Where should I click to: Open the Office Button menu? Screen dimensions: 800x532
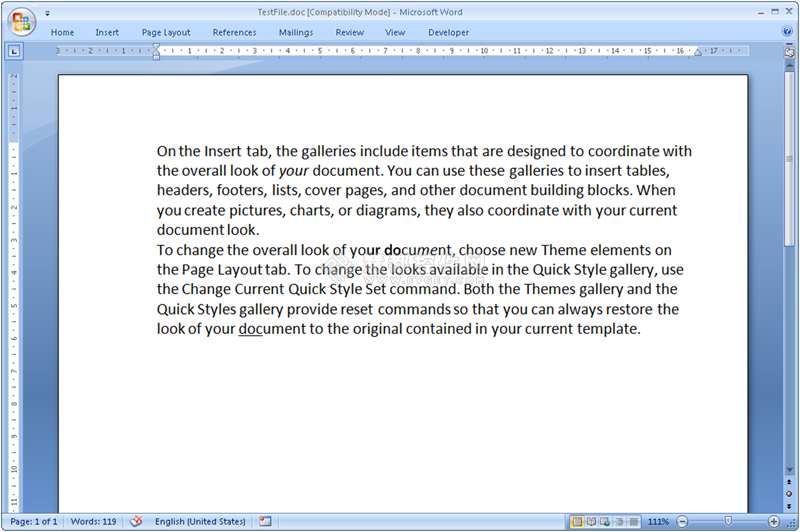tap(21, 22)
